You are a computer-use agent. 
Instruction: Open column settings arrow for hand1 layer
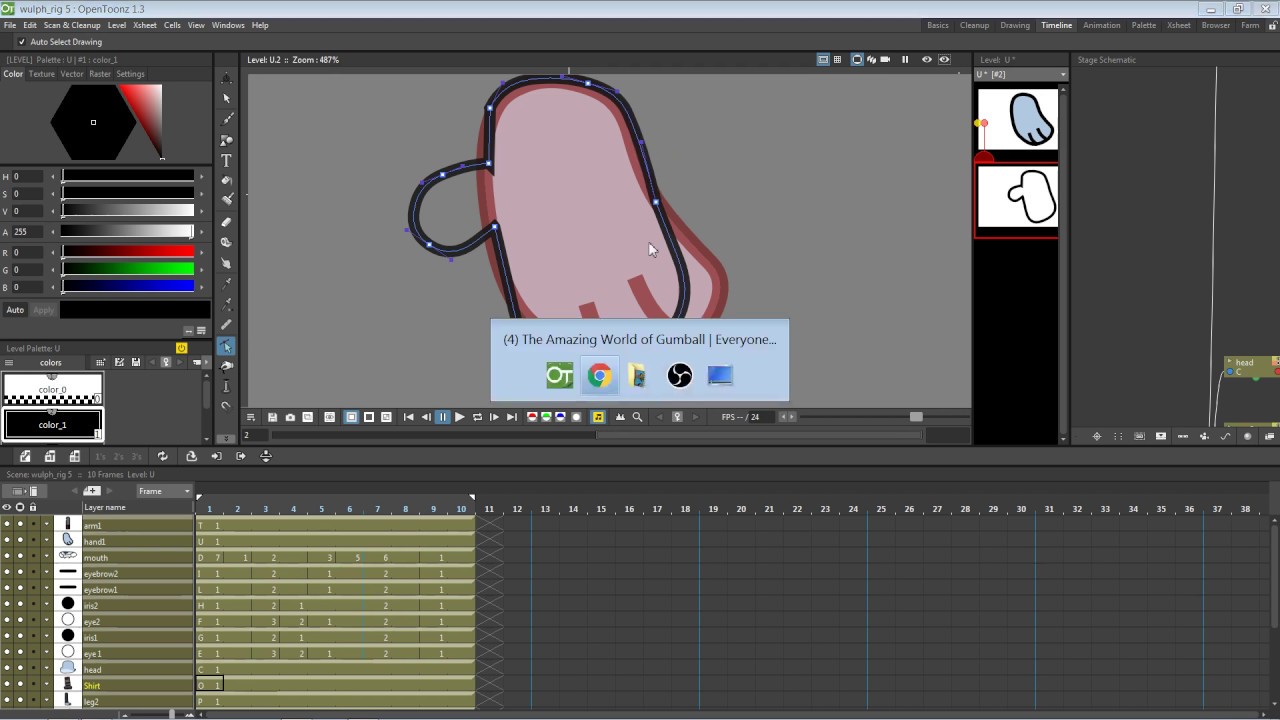45,542
